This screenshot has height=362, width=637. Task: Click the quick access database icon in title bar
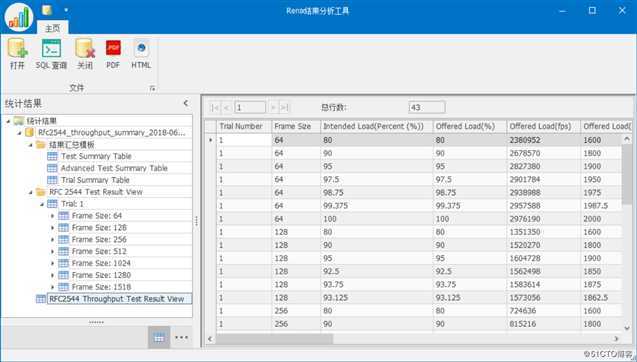[47, 10]
